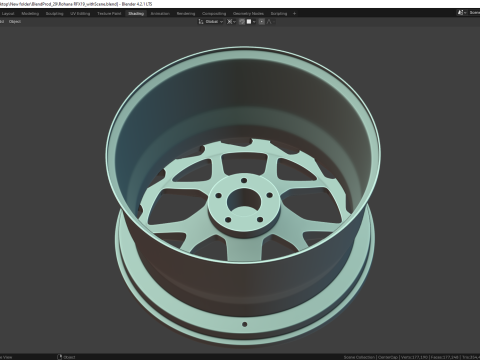Open the Object menu in viewport header
This screenshot has width=480, height=360.
pos(15,22)
